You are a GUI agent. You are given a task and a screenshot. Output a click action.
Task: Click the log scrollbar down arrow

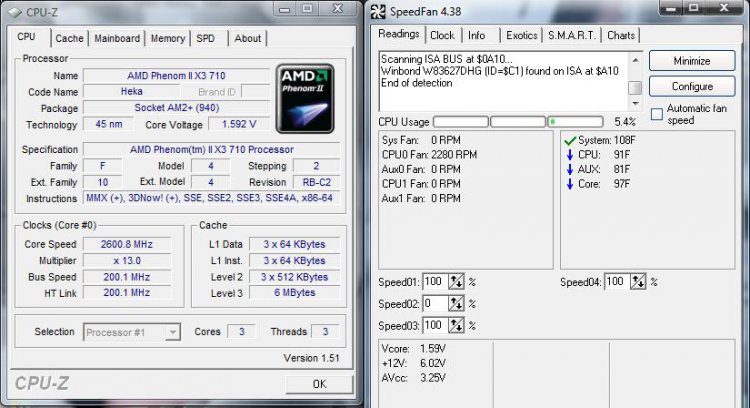(635, 103)
